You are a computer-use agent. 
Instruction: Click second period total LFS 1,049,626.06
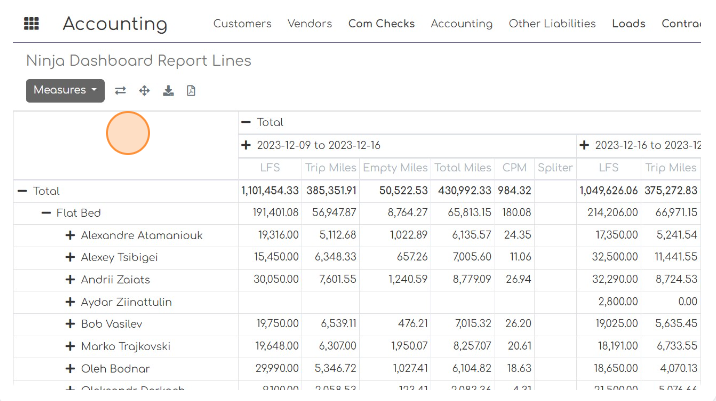[x=609, y=190]
